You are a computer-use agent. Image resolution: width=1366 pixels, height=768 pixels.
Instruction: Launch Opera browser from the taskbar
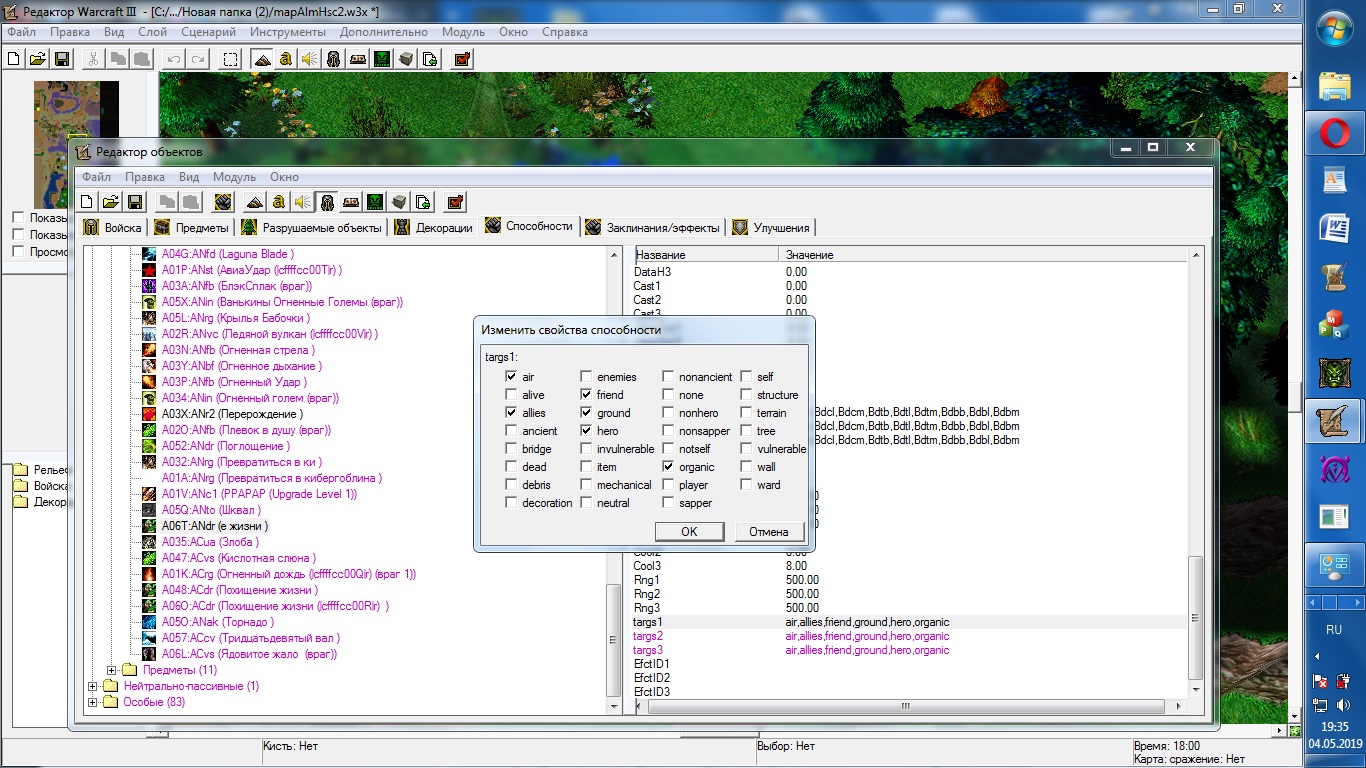pos(1335,133)
